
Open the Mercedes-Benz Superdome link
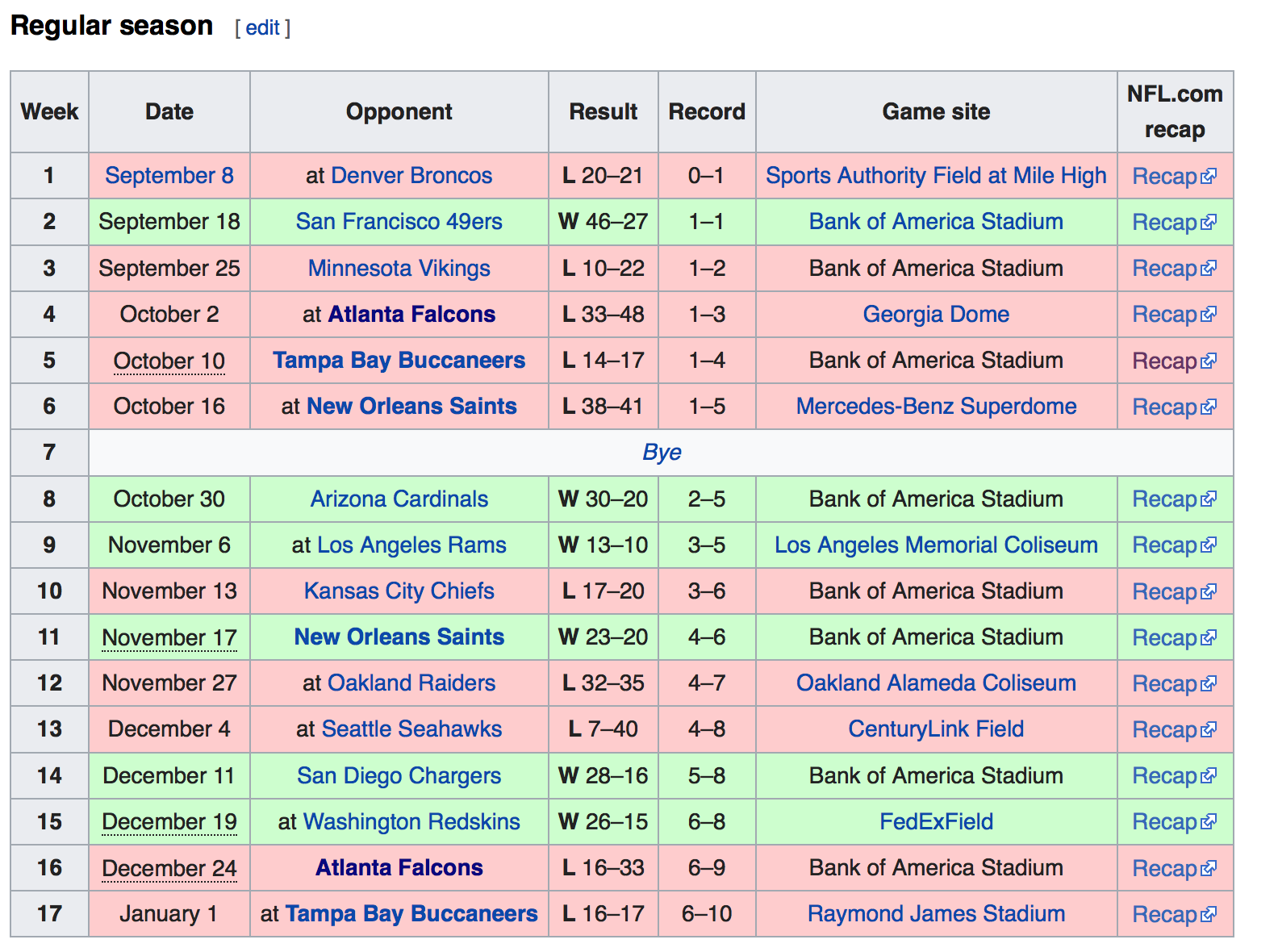click(x=936, y=407)
